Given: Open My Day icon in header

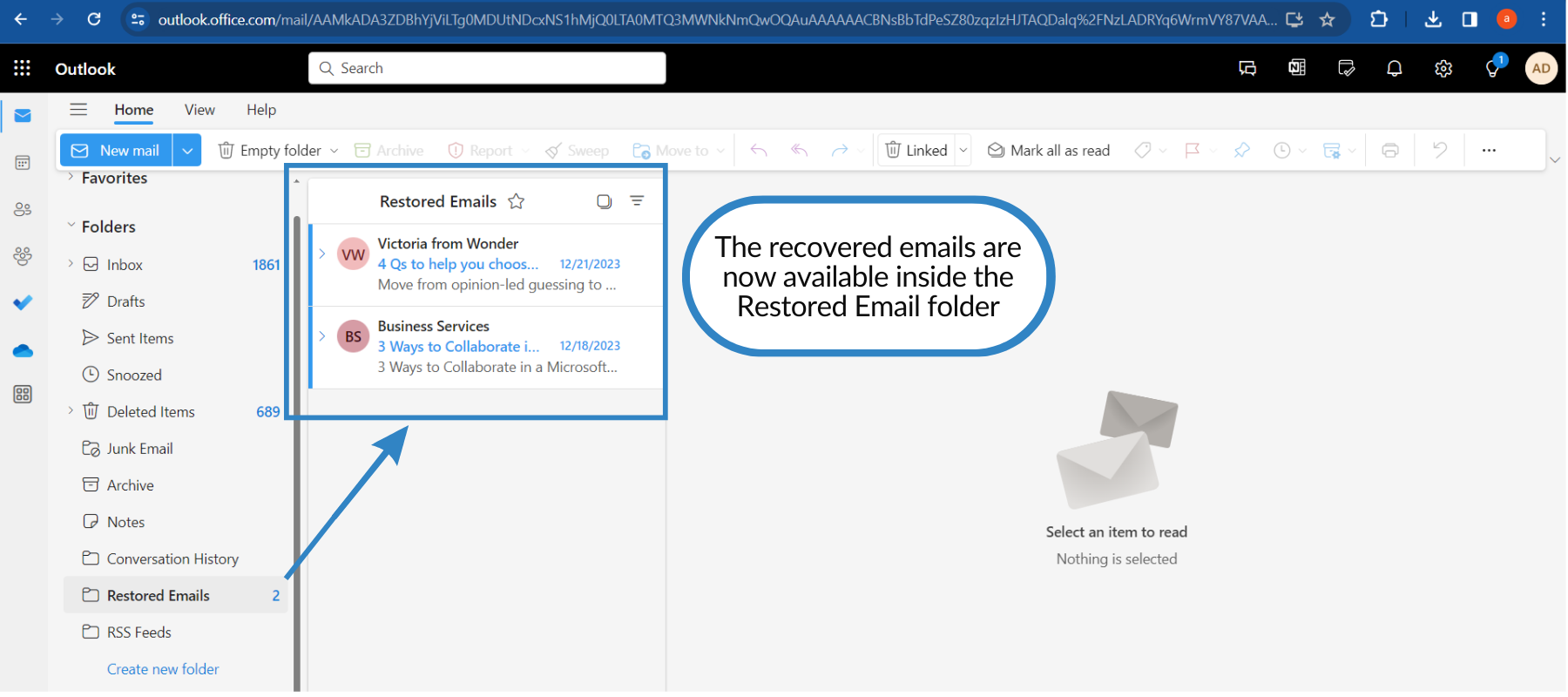Looking at the screenshot, I should [x=1346, y=68].
